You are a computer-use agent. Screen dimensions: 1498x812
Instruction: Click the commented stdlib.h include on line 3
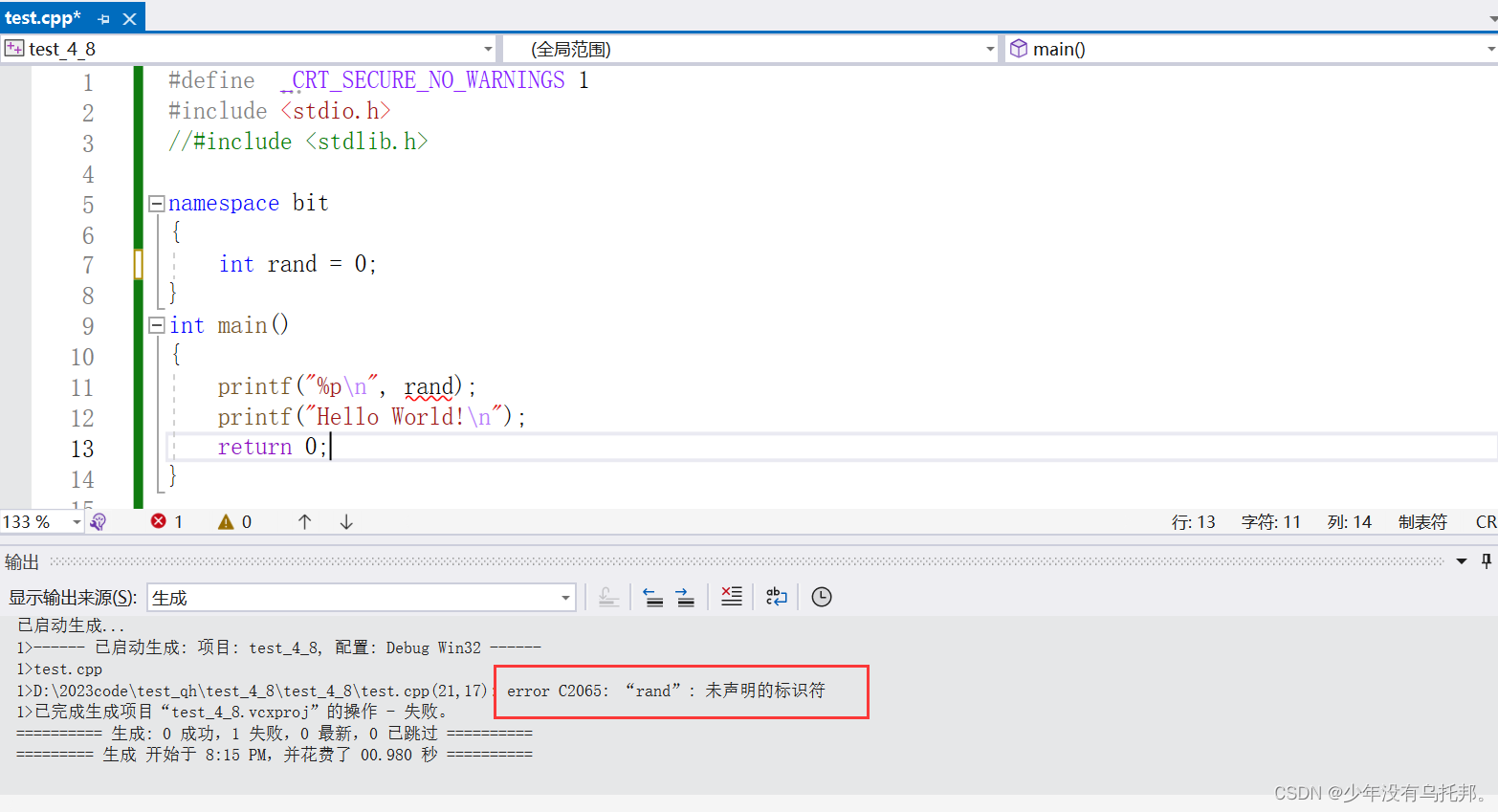pos(298,142)
